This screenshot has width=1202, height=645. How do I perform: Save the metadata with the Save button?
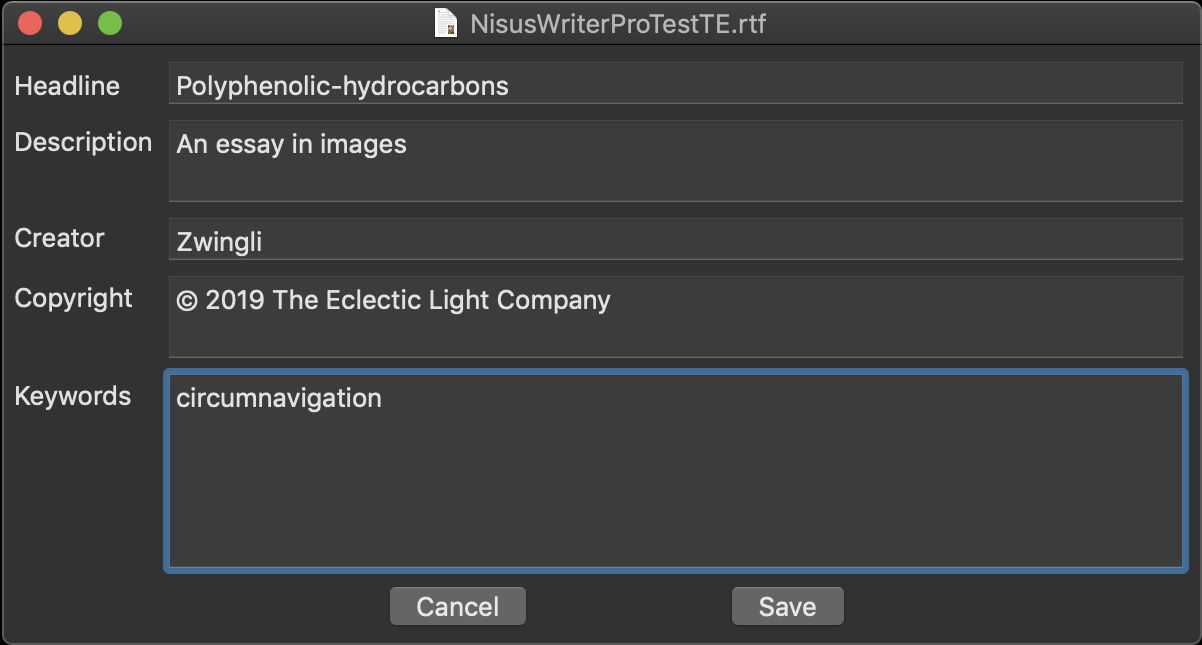point(787,606)
